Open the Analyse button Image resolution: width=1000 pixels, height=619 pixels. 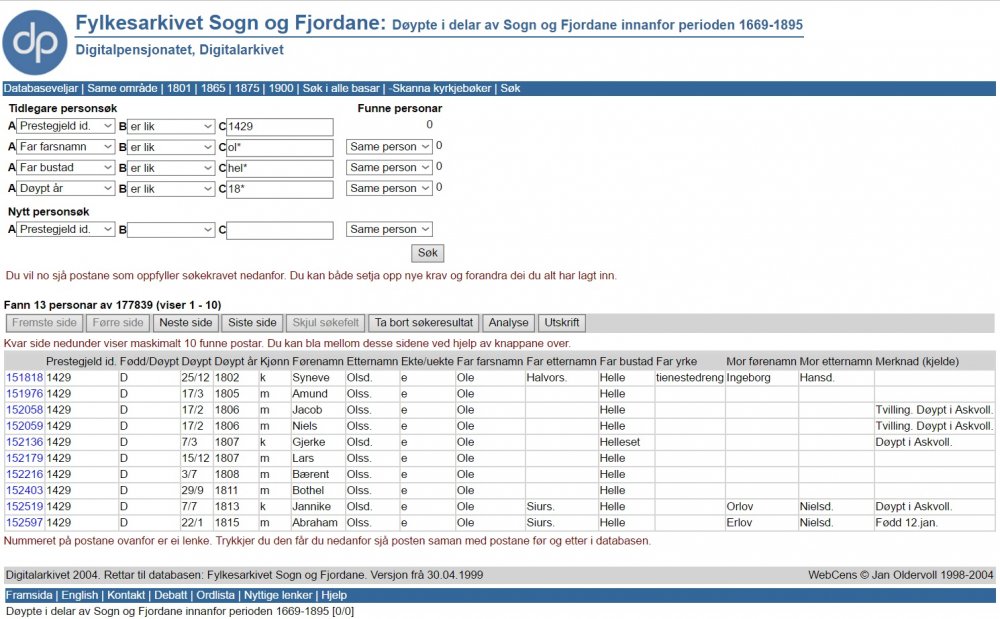pyautogui.click(x=508, y=323)
